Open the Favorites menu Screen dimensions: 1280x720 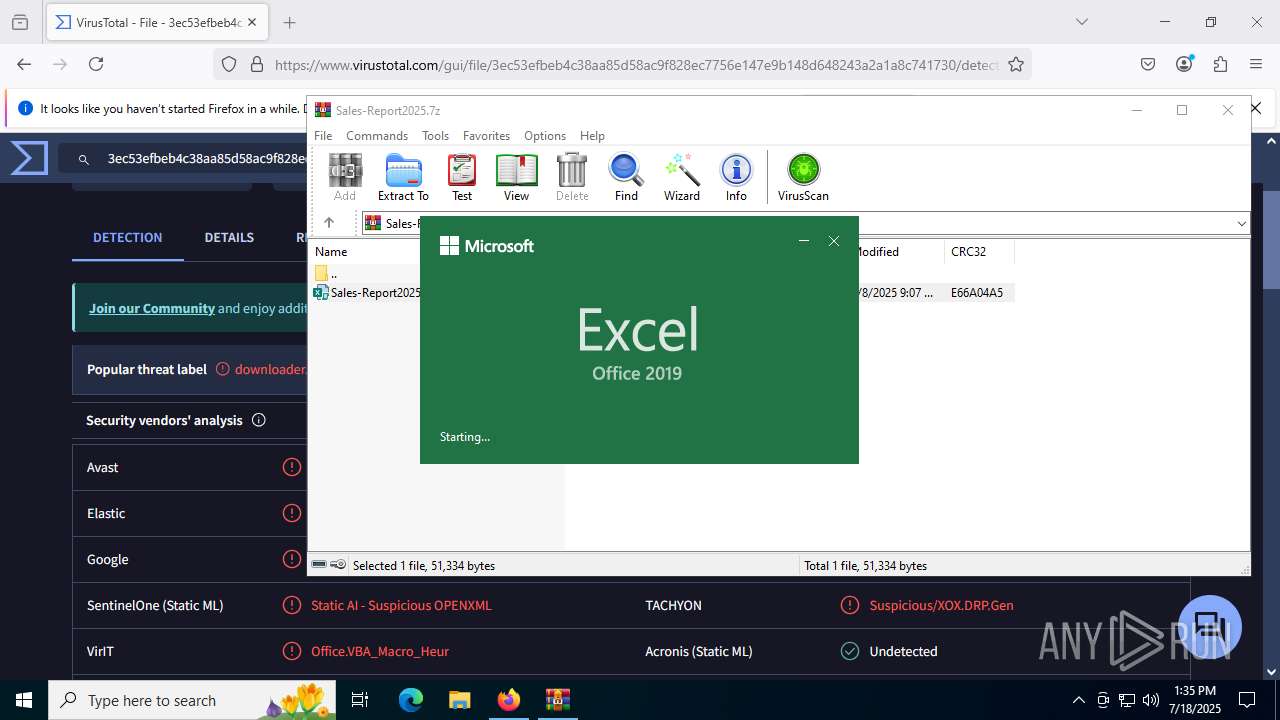click(x=486, y=136)
